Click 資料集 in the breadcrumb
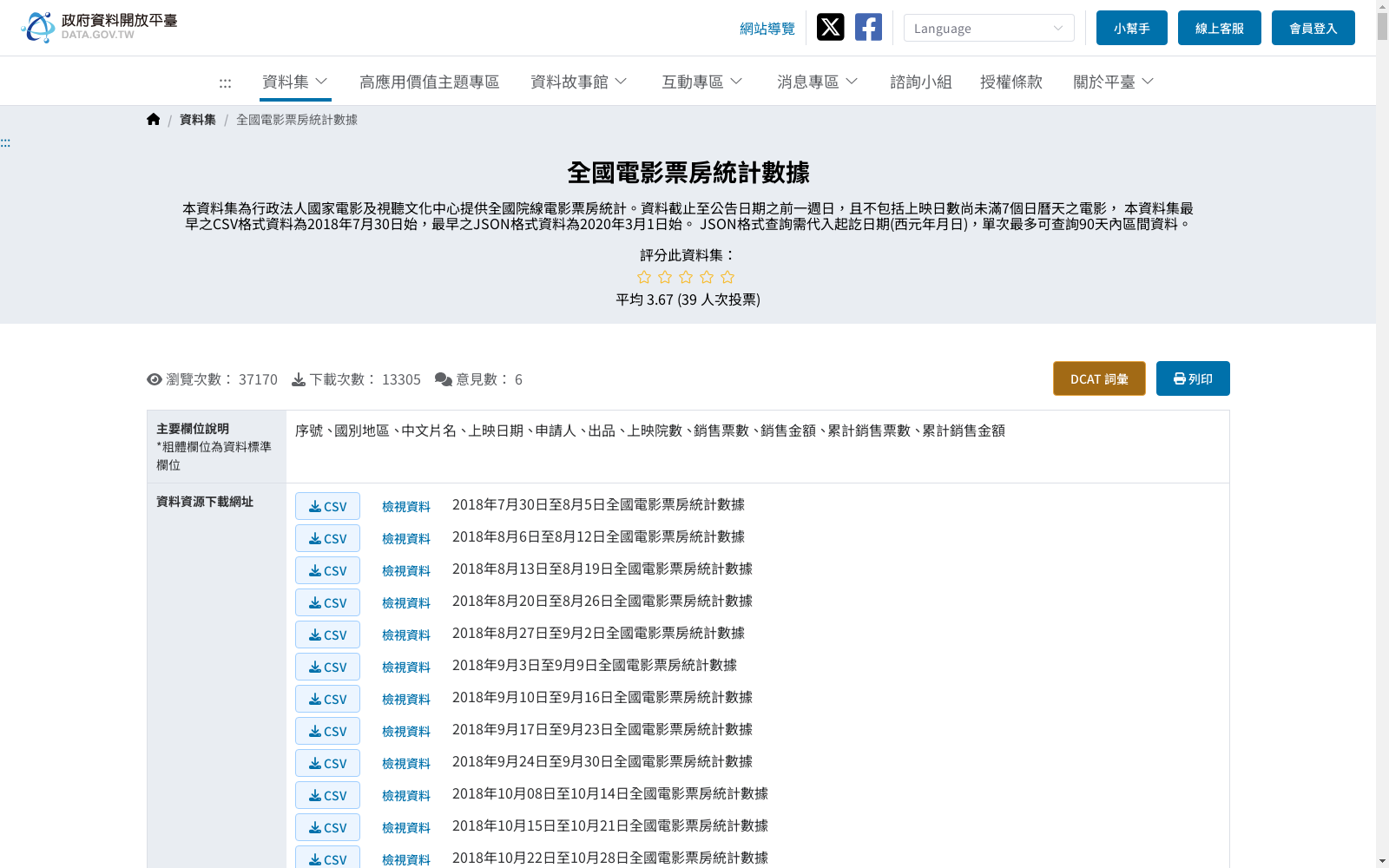1389x868 pixels. coord(198,120)
